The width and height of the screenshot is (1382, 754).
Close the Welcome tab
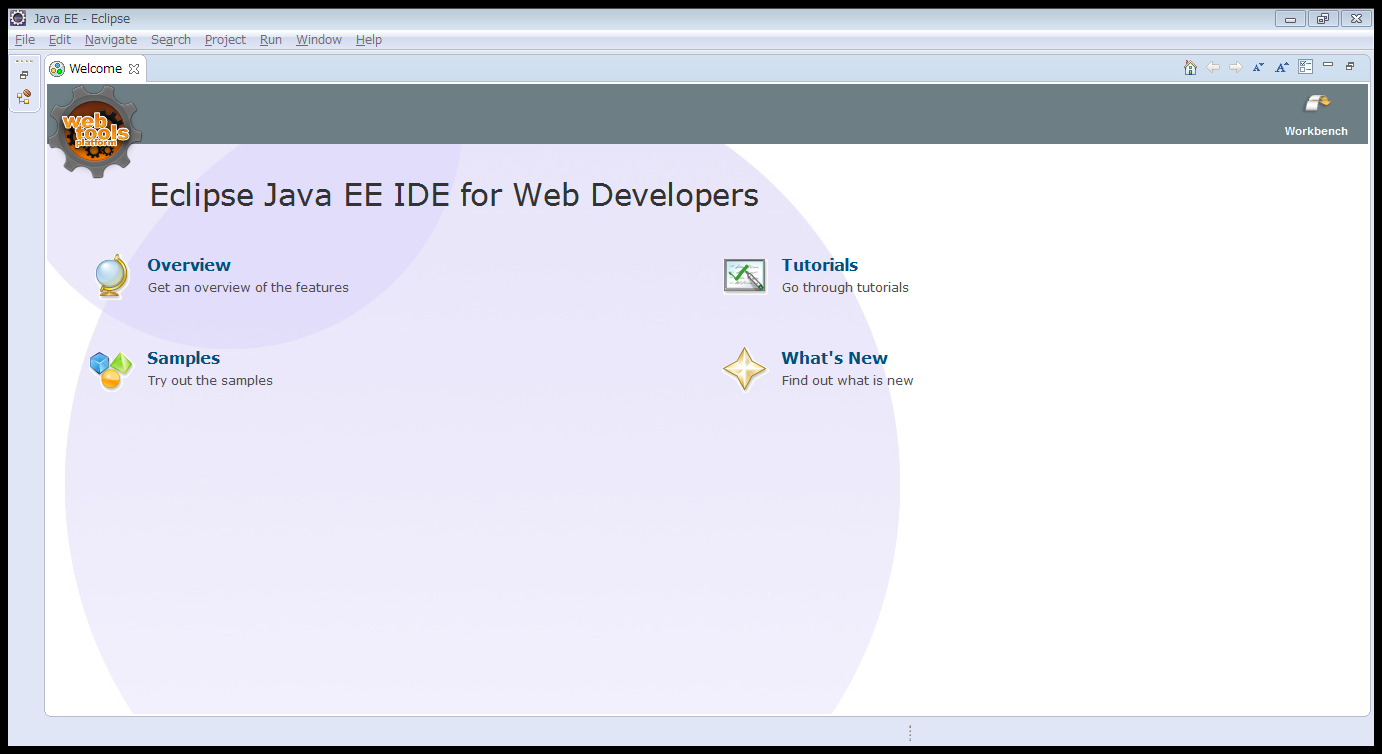(134, 69)
